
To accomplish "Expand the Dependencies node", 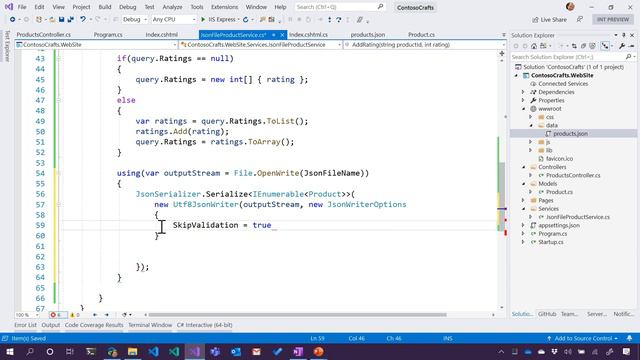I will (x=523, y=92).
